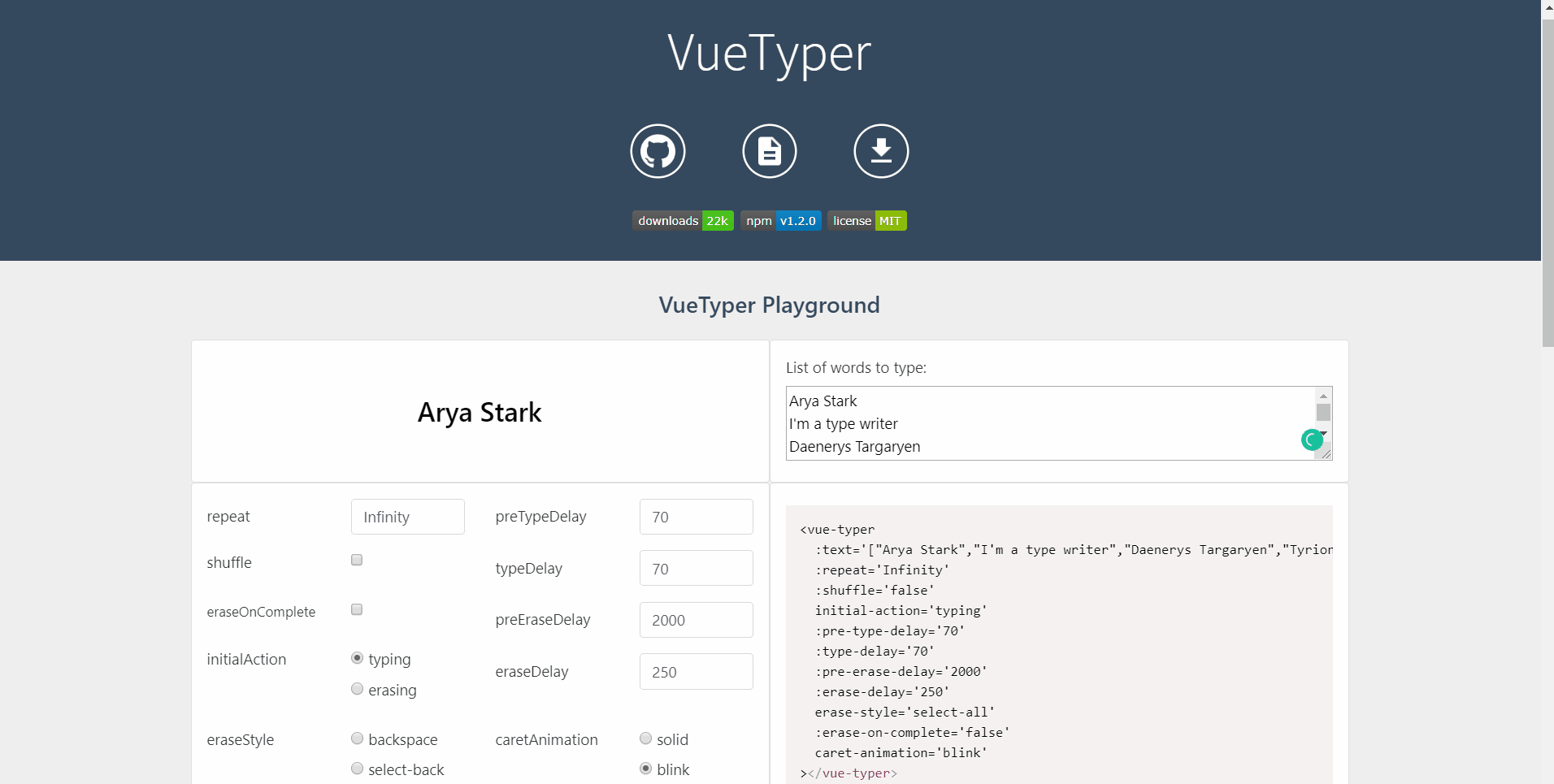Screen dimensions: 1554x784
Task: Click the 'license MIT' badge
Action: point(866,220)
